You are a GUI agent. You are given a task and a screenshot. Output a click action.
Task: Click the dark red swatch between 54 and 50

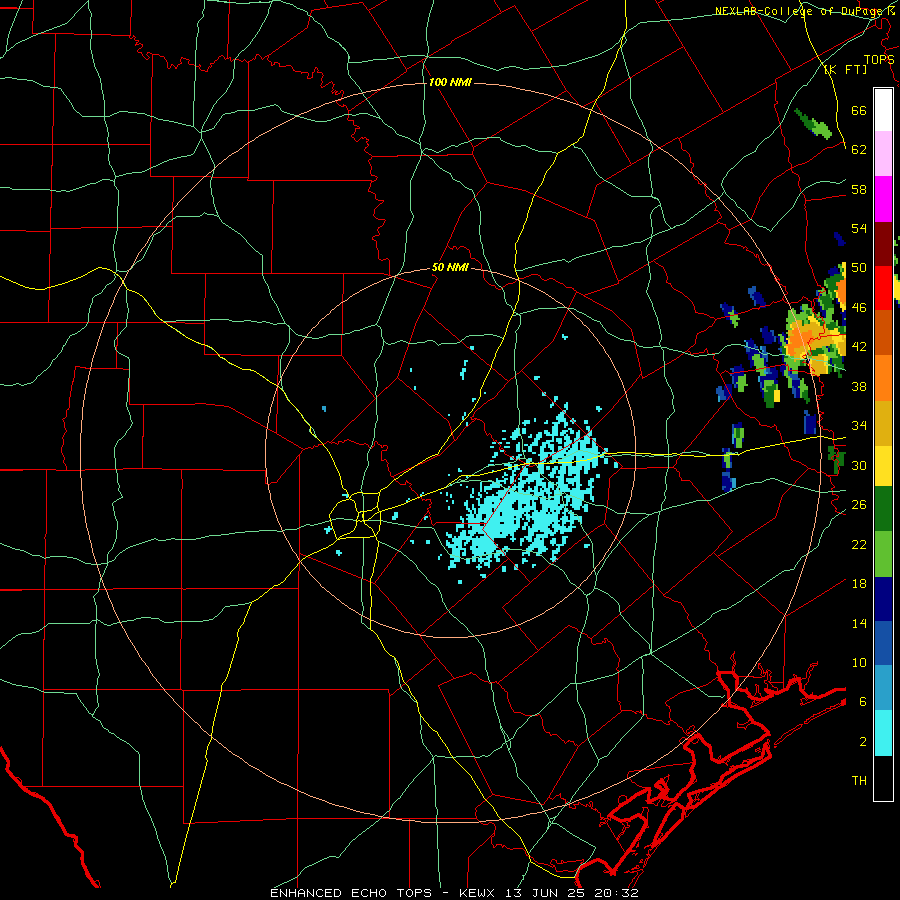[883, 243]
